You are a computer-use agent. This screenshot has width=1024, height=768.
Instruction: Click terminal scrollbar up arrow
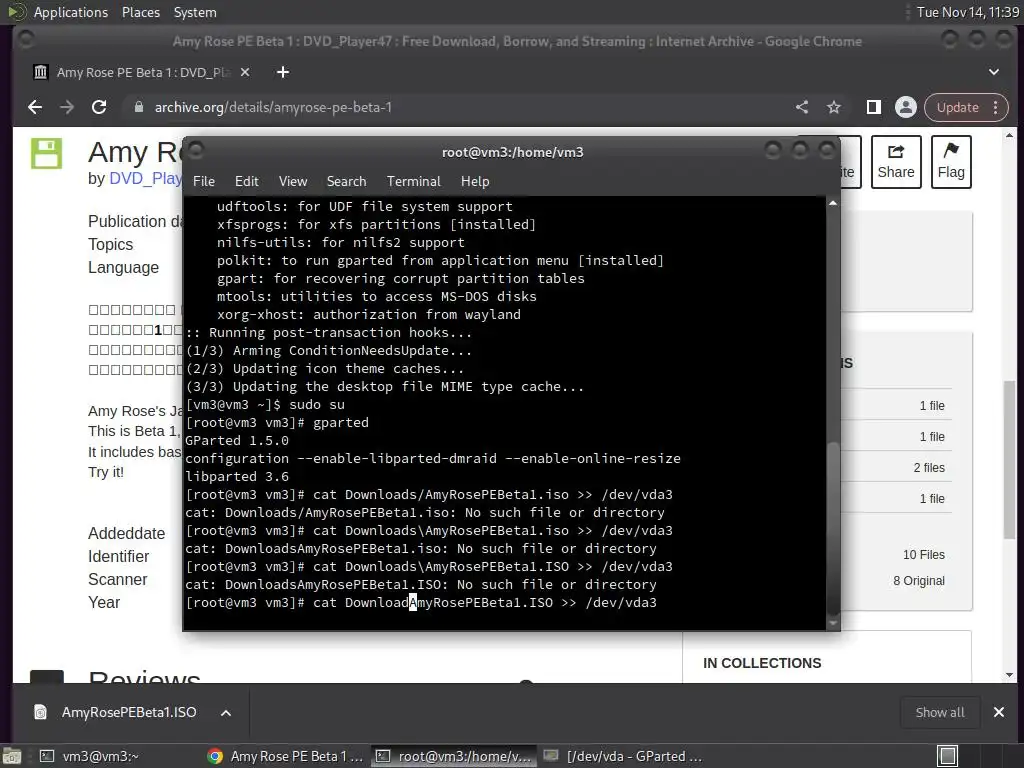coord(833,204)
